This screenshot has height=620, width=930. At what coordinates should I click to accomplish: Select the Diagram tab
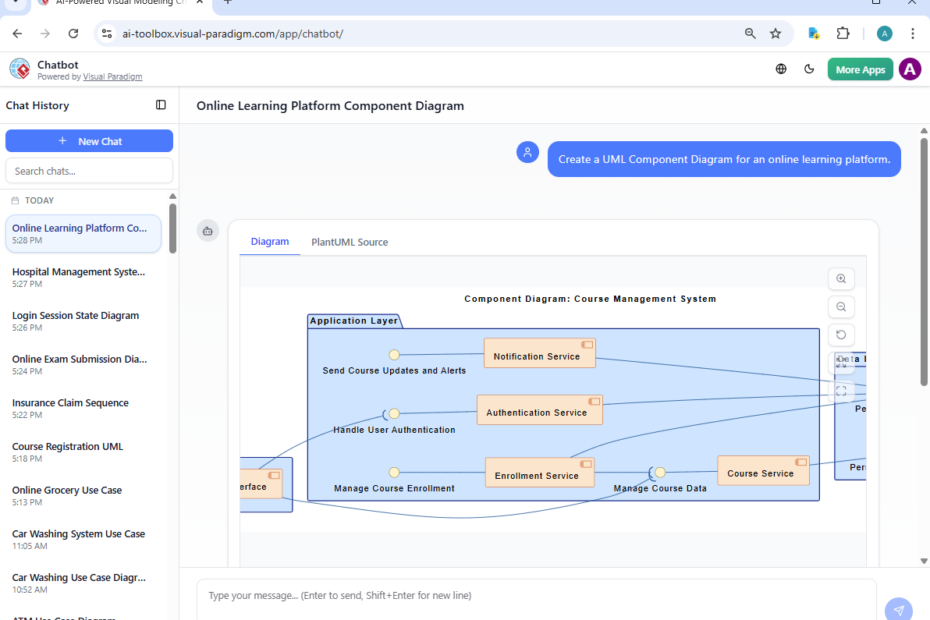269,241
